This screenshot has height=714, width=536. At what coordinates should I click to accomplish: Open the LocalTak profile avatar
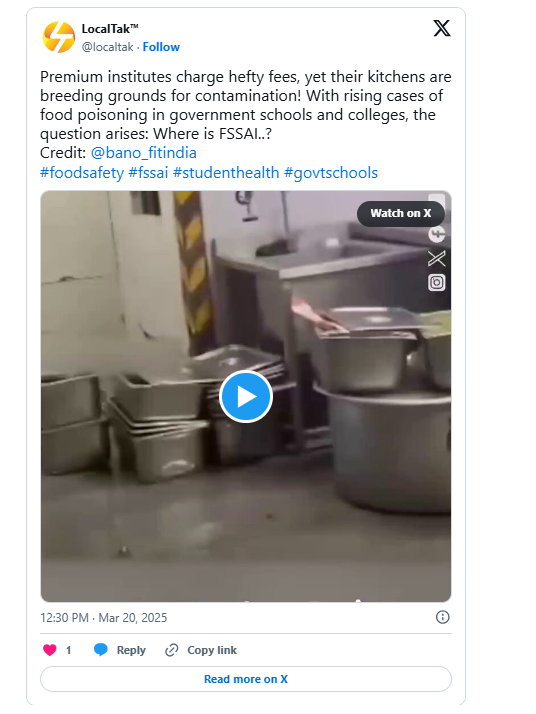[x=59, y=37]
